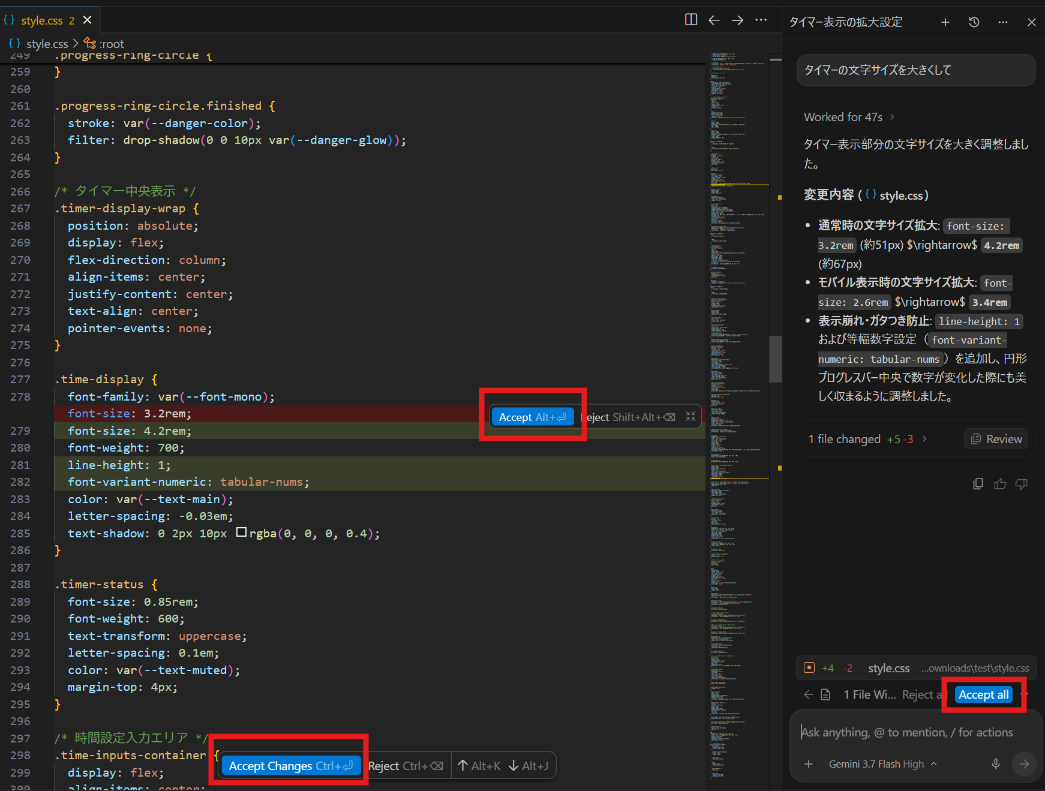This screenshot has width=1045, height=791.
Task: Click the rgba color swatch on line 285
Action: 241,532
